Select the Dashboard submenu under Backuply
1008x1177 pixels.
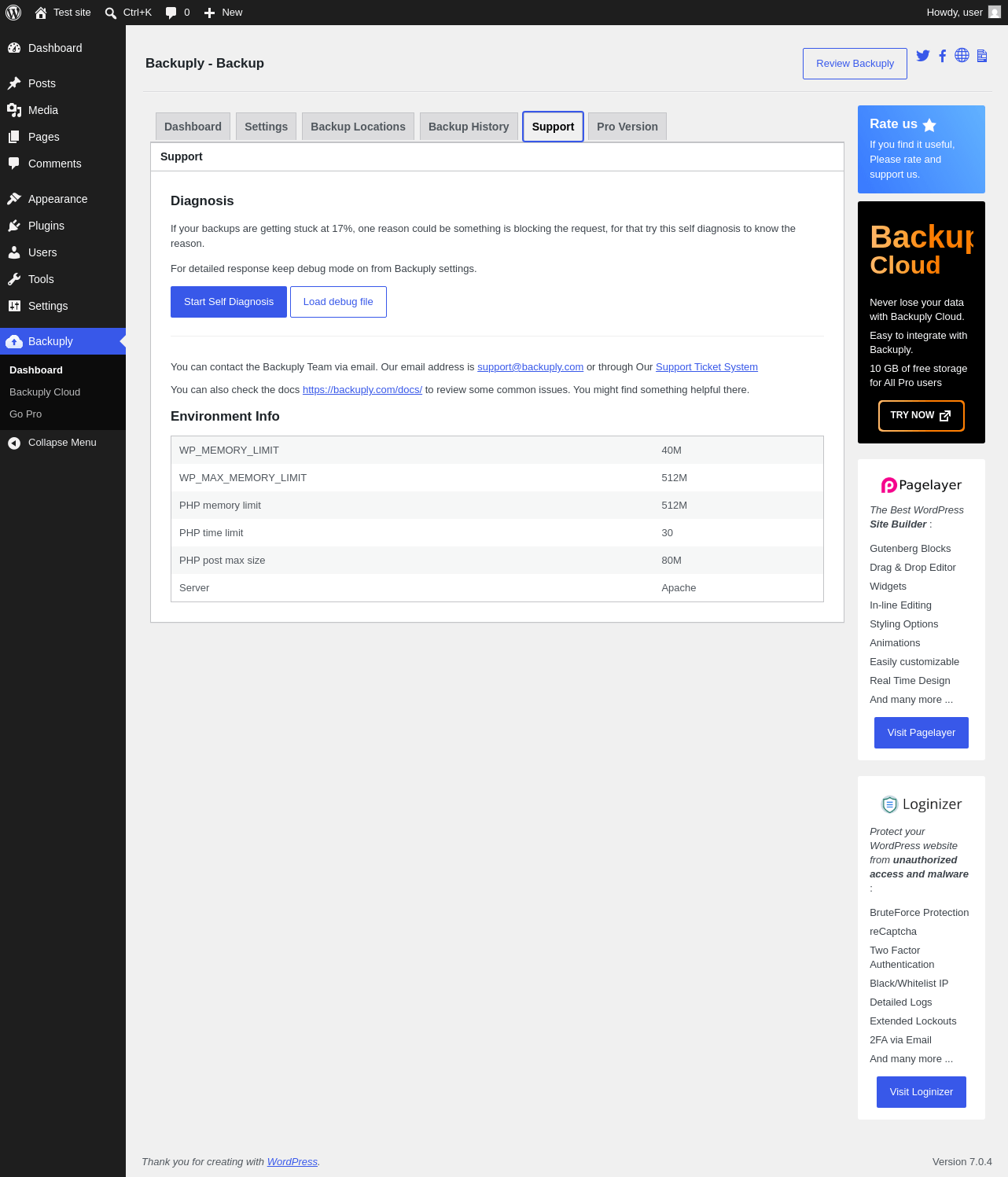(x=36, y=370)
